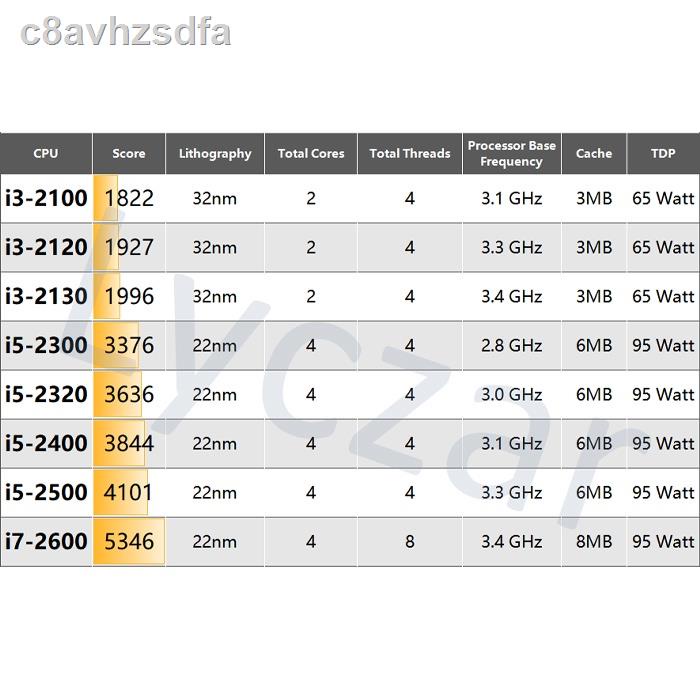Click the total threads value 8

click(410, 542)
